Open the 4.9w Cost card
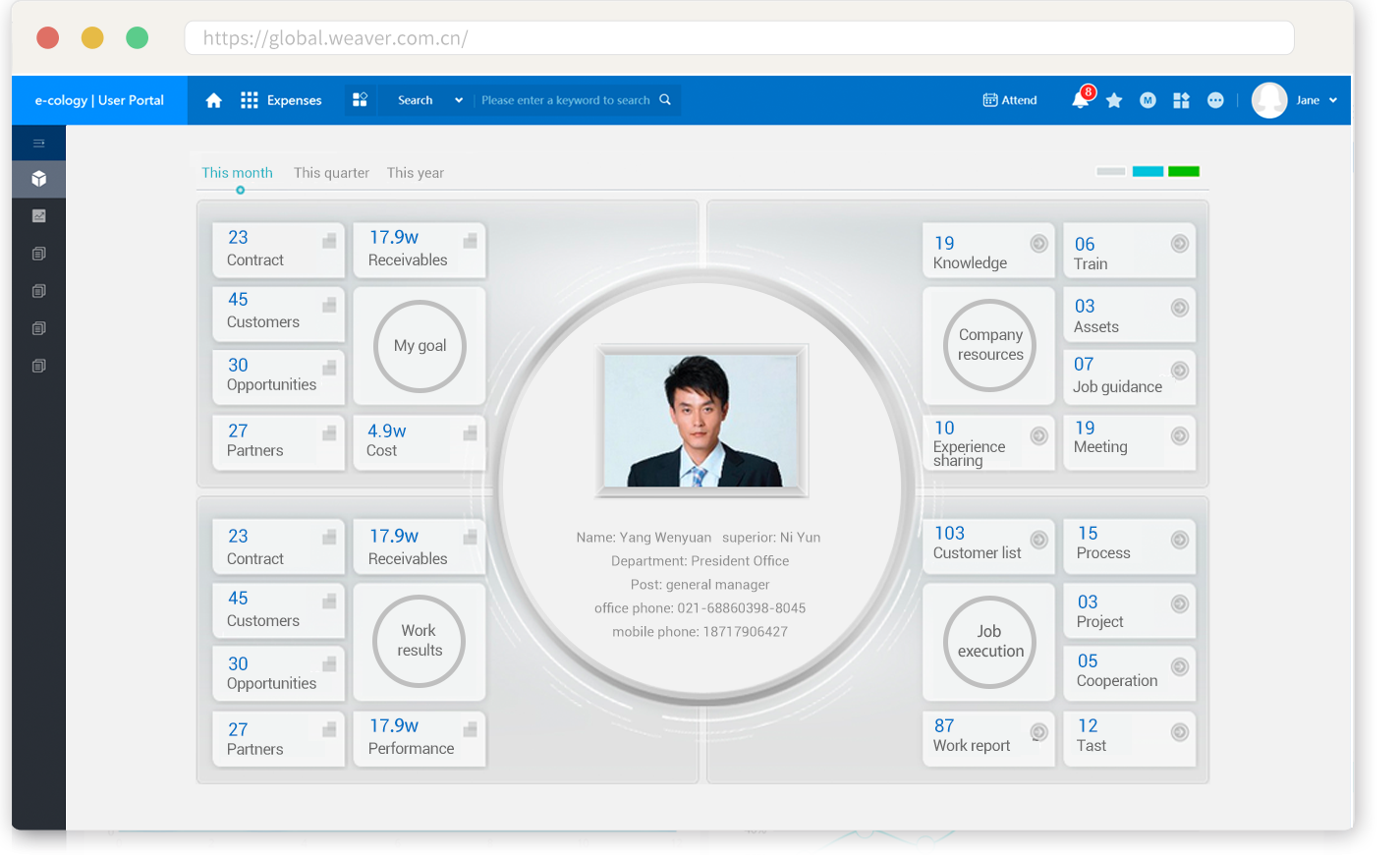This screenshot has height=860, width=1400. click(x=420, y=441)
